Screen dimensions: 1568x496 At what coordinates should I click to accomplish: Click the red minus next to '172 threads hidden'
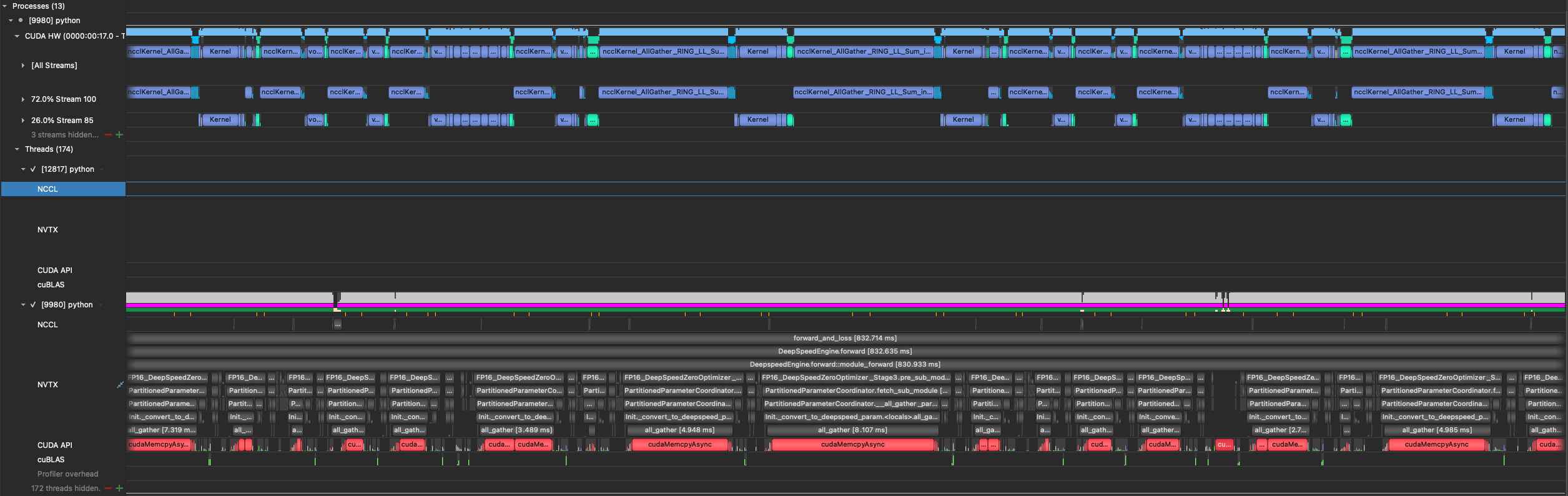[x=108, y=489]
